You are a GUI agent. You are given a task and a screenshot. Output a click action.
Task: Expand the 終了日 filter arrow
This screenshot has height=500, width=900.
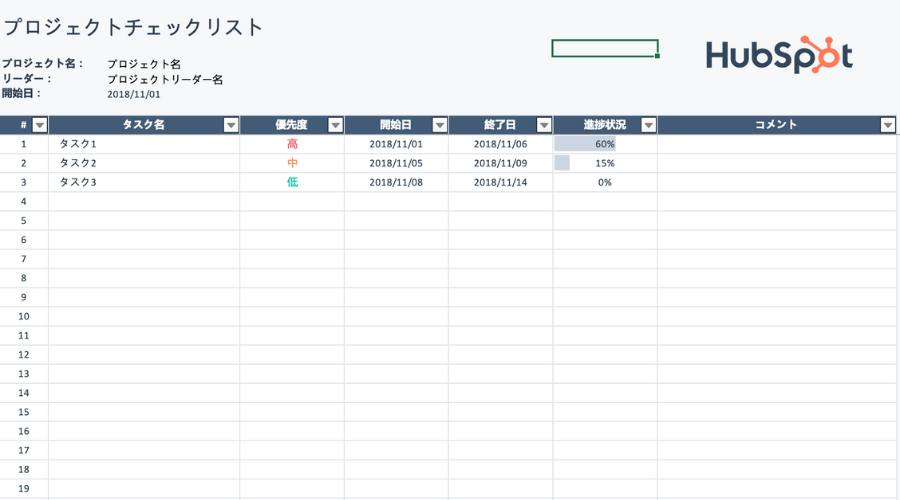pyautogui.click(x=544, y=125)
